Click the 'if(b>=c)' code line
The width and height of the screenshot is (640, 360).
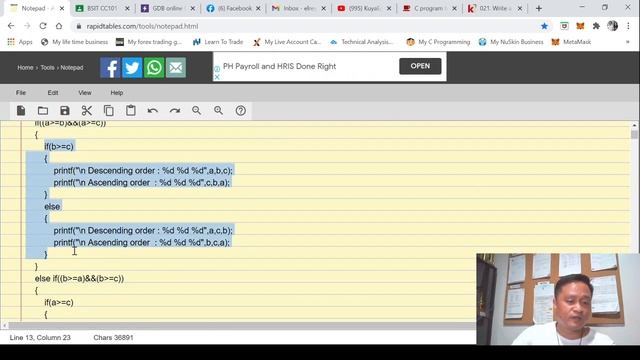(59, 147)
